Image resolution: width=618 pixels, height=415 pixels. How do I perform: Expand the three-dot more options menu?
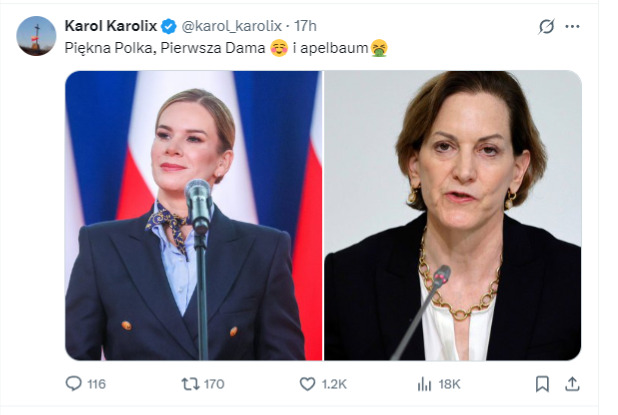point(572,27)
